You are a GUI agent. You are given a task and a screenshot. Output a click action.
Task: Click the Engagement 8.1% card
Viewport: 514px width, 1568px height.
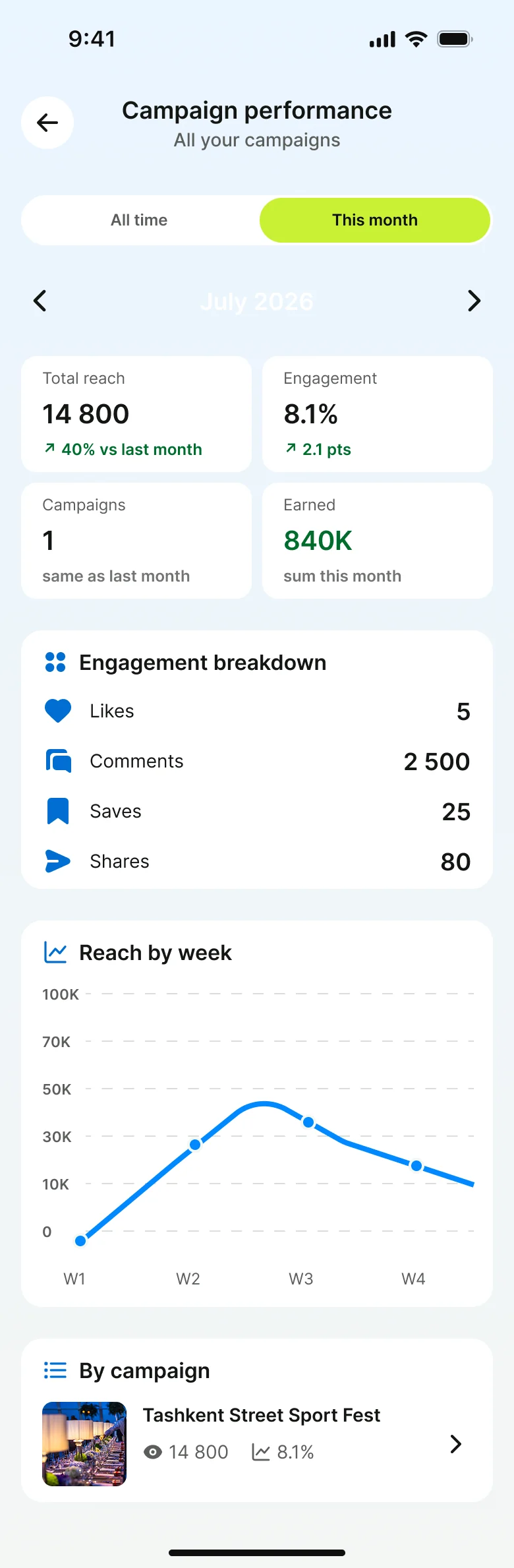click(378, 414)
